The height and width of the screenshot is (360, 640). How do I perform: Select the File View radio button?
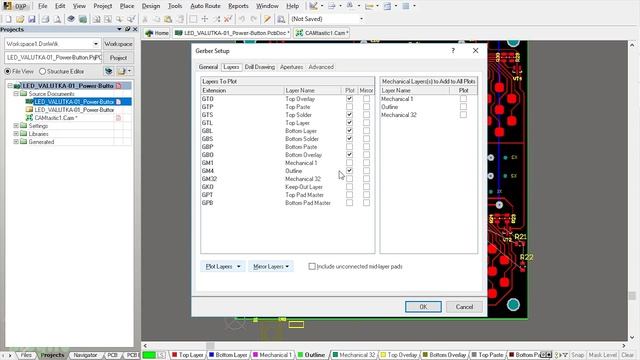7,71
